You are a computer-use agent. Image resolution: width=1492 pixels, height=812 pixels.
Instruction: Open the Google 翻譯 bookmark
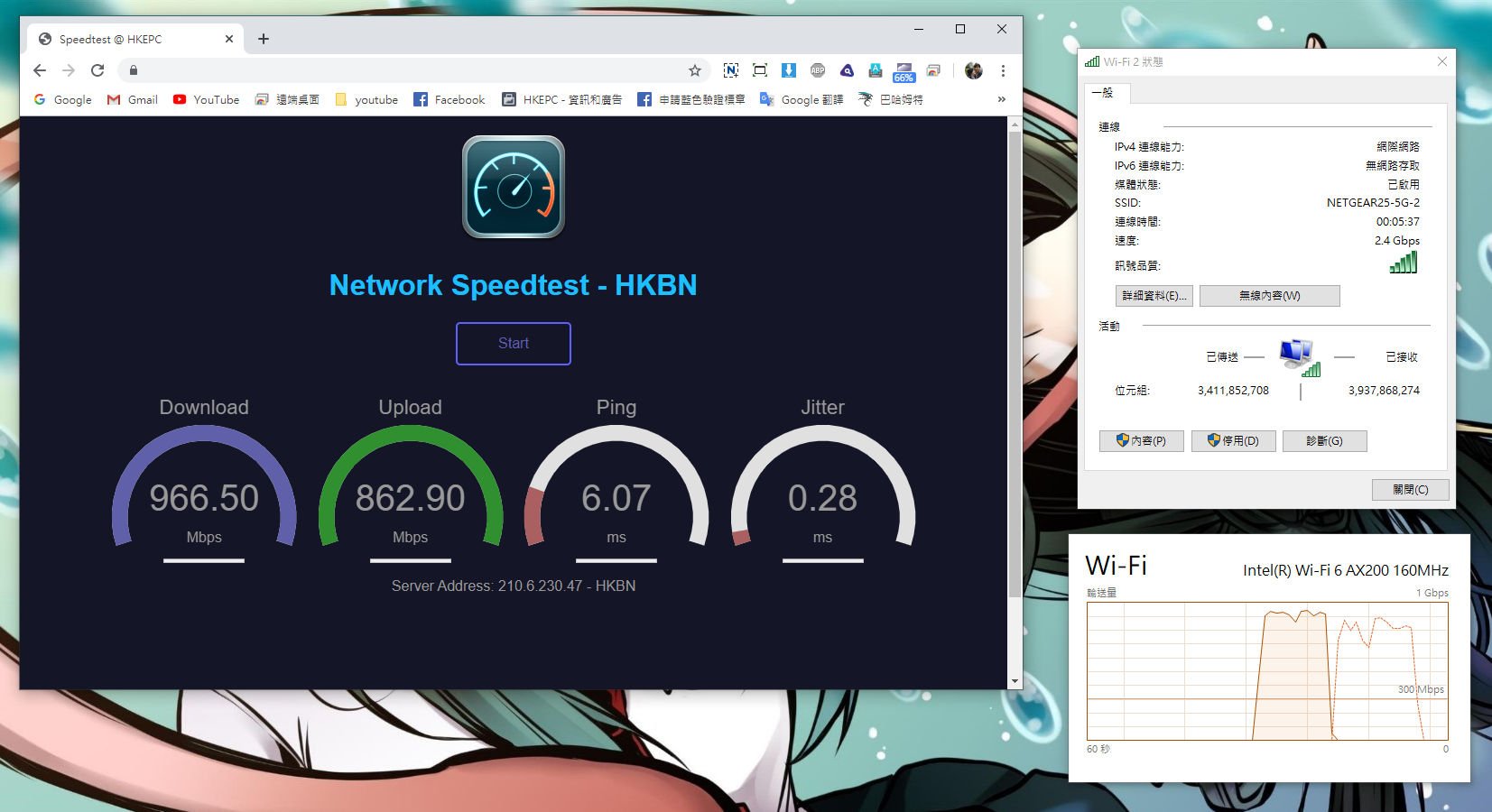click(x=802, y=100)
